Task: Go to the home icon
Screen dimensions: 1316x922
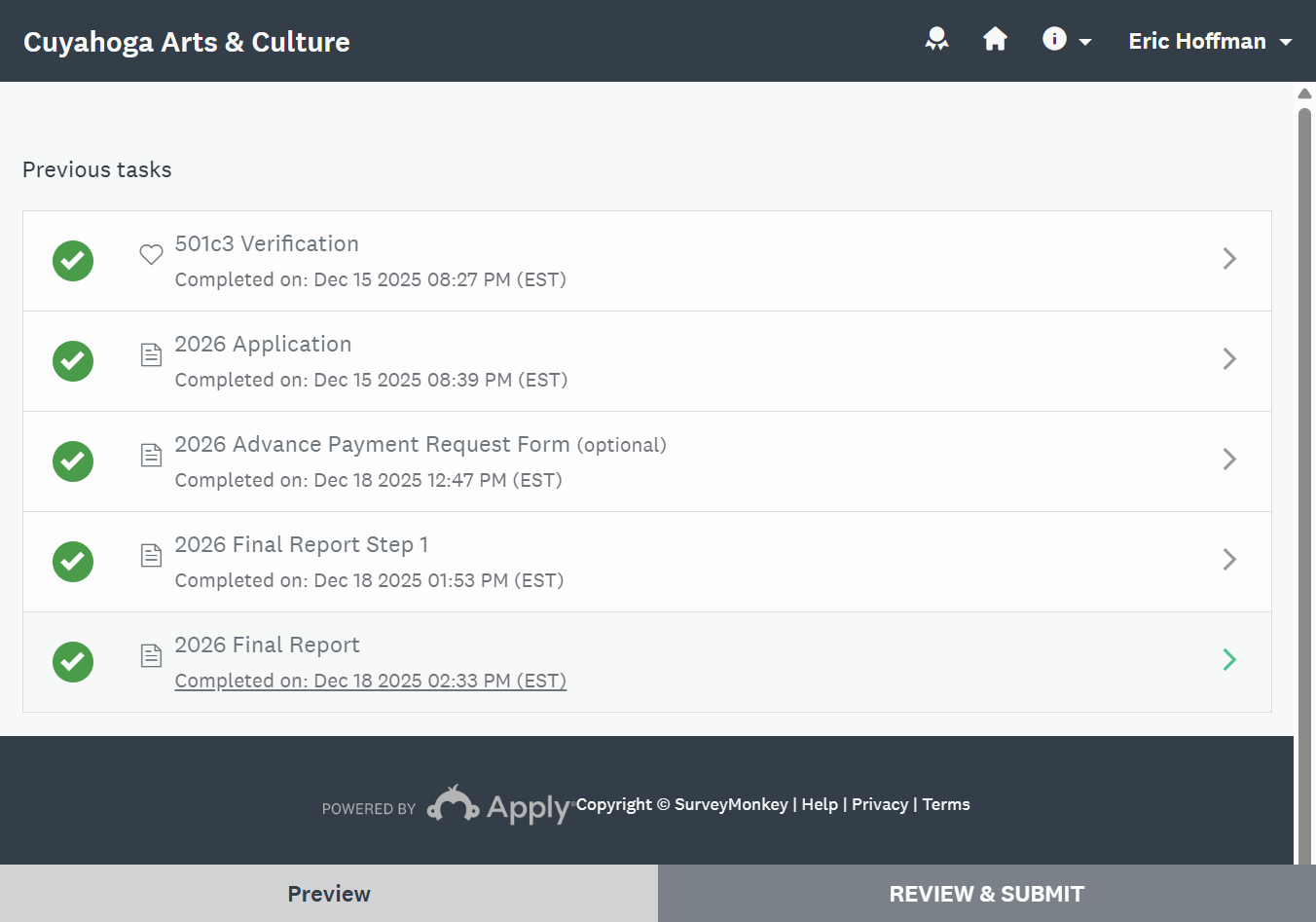Action: 995,39
